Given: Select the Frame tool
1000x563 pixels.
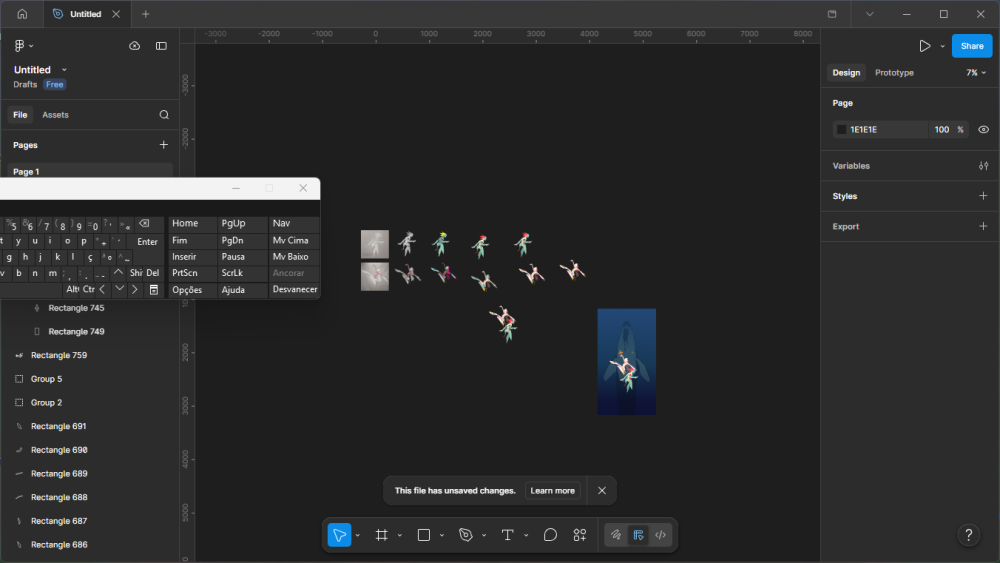Looking at the screenshot, I should point(381,535).
